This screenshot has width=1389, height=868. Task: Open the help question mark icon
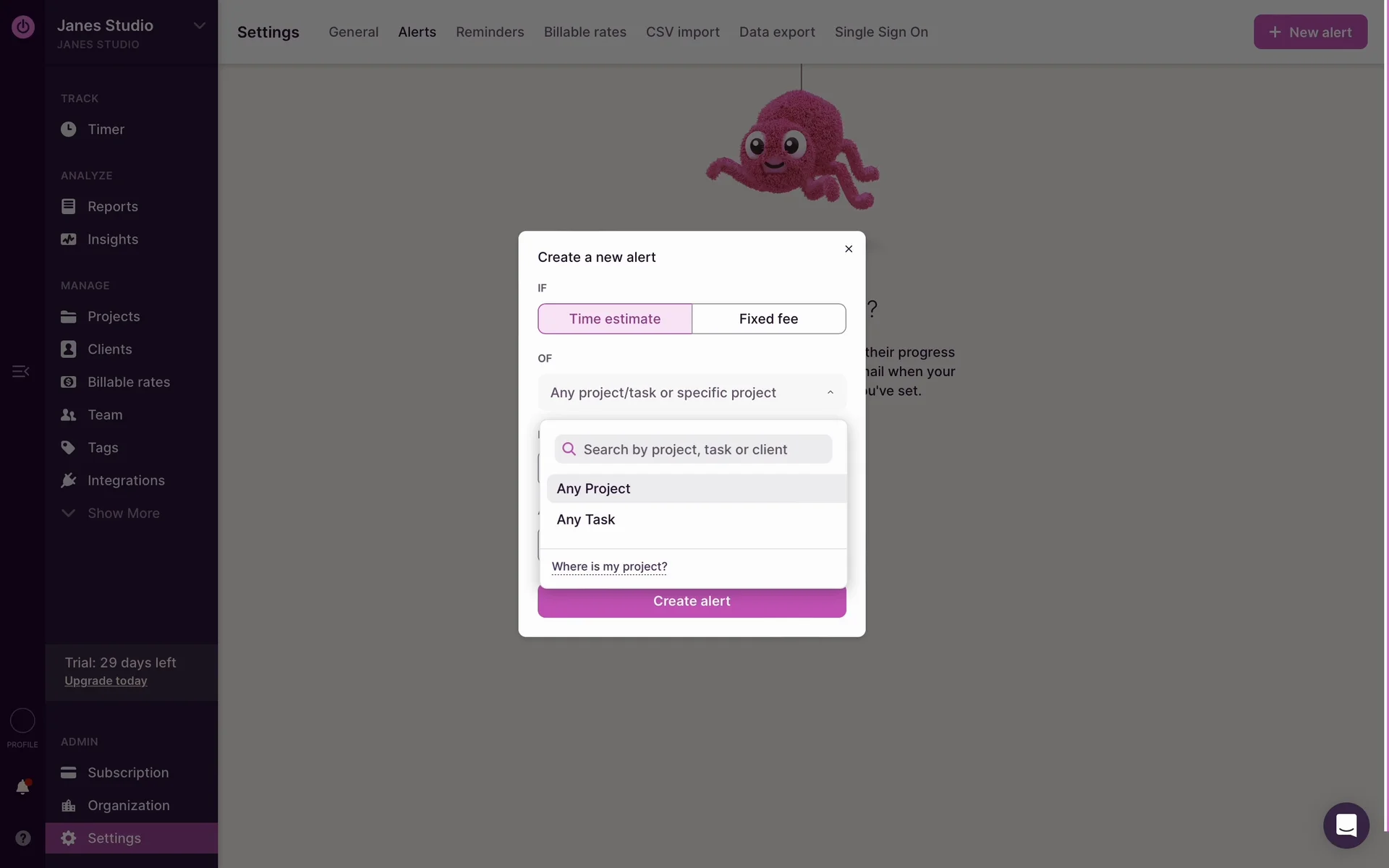23,838
